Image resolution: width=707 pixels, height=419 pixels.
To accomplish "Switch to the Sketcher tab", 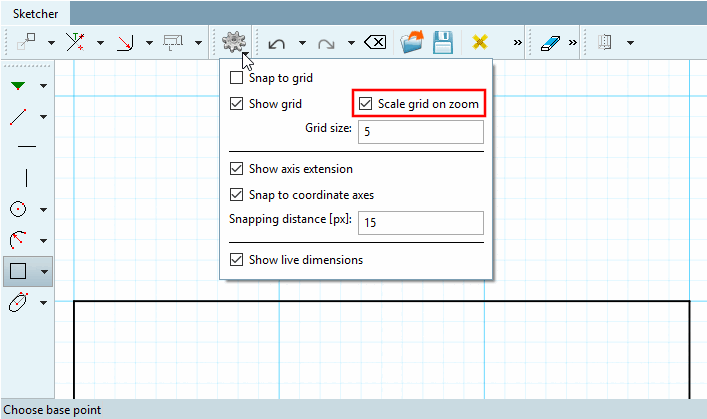I will click(35, 14).
